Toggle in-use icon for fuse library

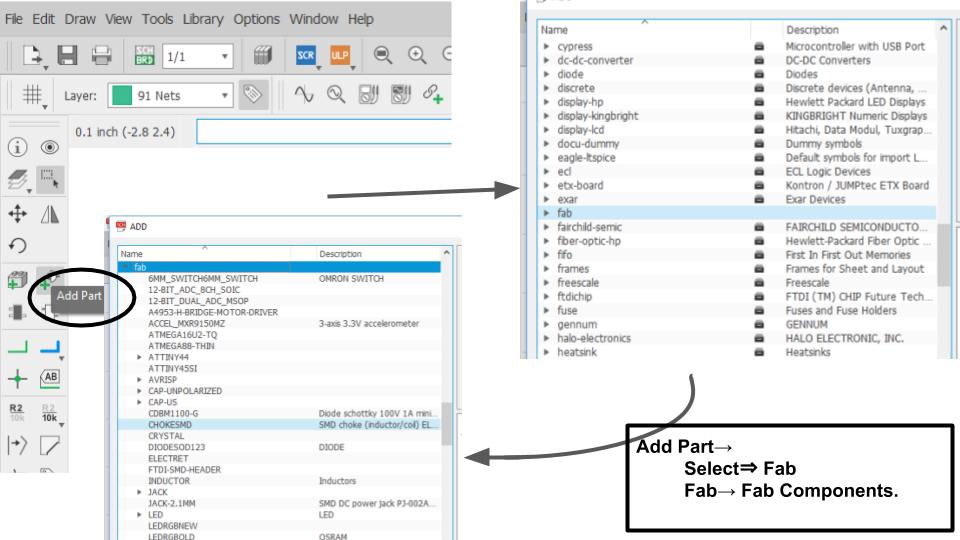coord(759,310)
